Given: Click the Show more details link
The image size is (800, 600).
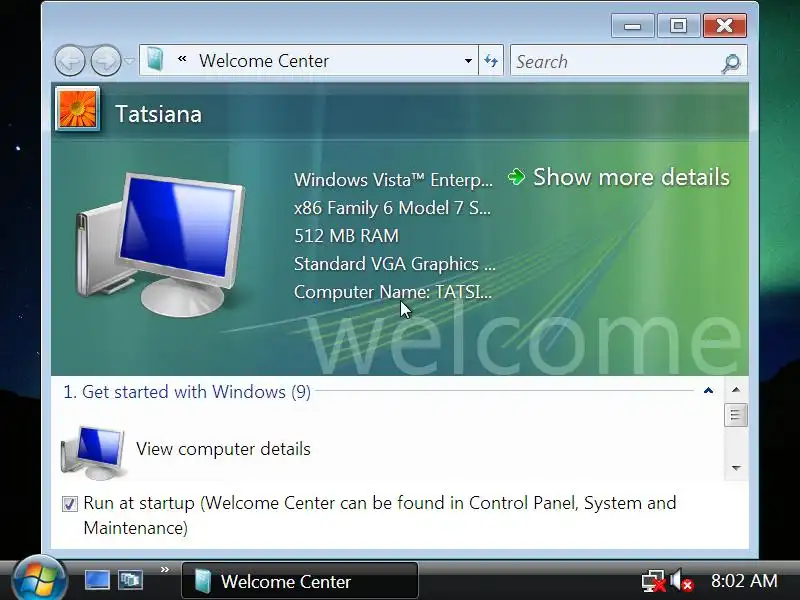Looking at the screenshot, I should (x=631, y=177).
